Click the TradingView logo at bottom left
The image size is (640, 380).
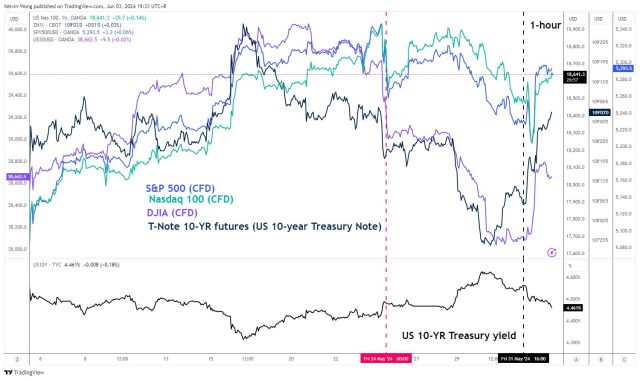click(x=24, y=372)
